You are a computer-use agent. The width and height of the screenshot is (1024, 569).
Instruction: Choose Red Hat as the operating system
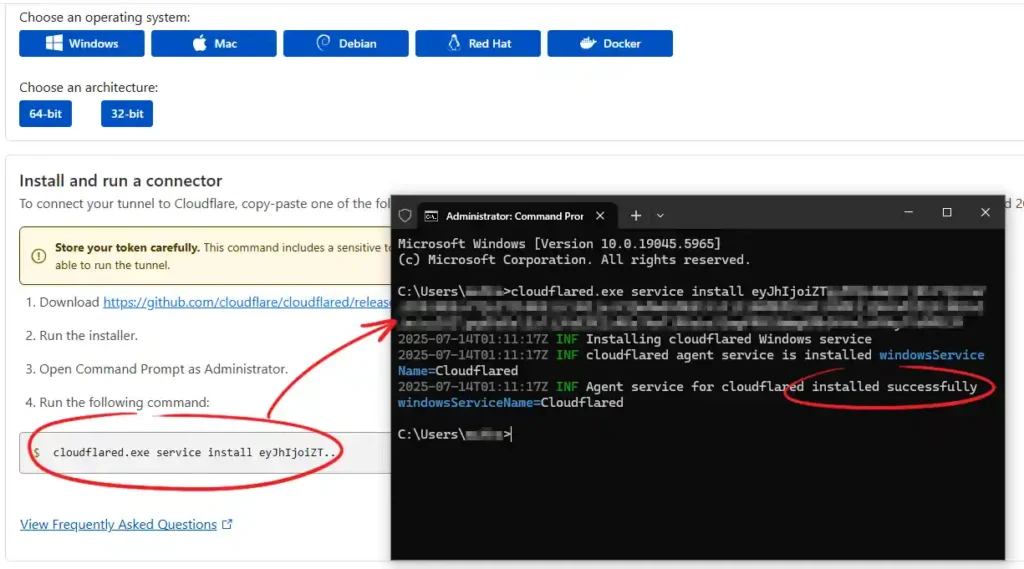pyautogui.click(x=477, y=43)
